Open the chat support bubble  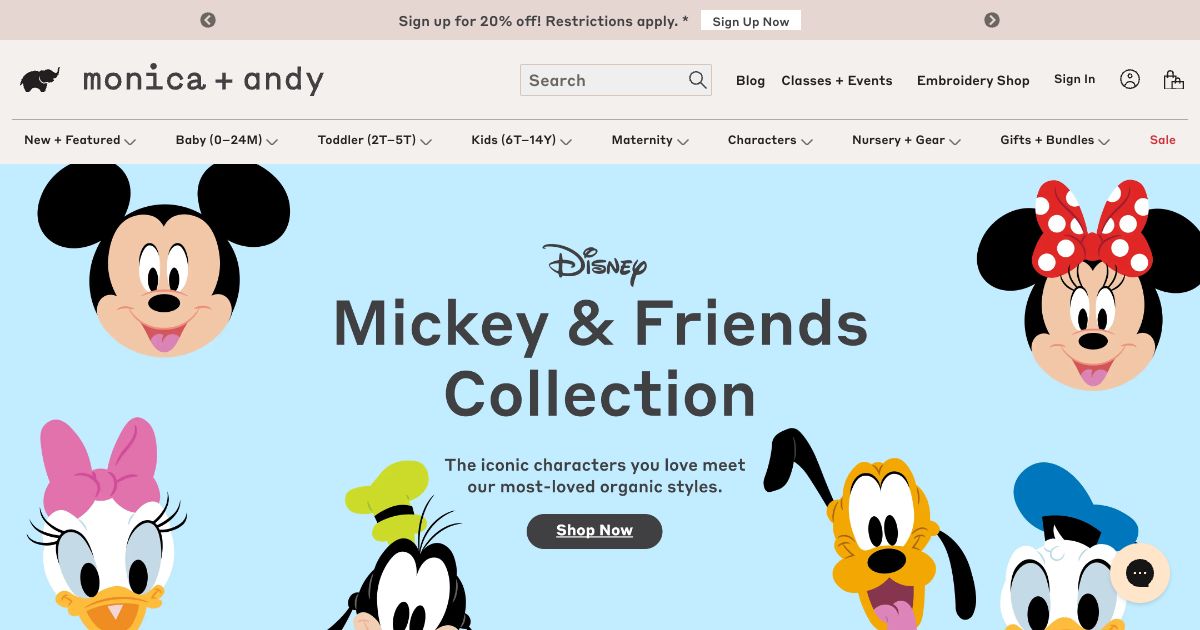[1140, 573]
